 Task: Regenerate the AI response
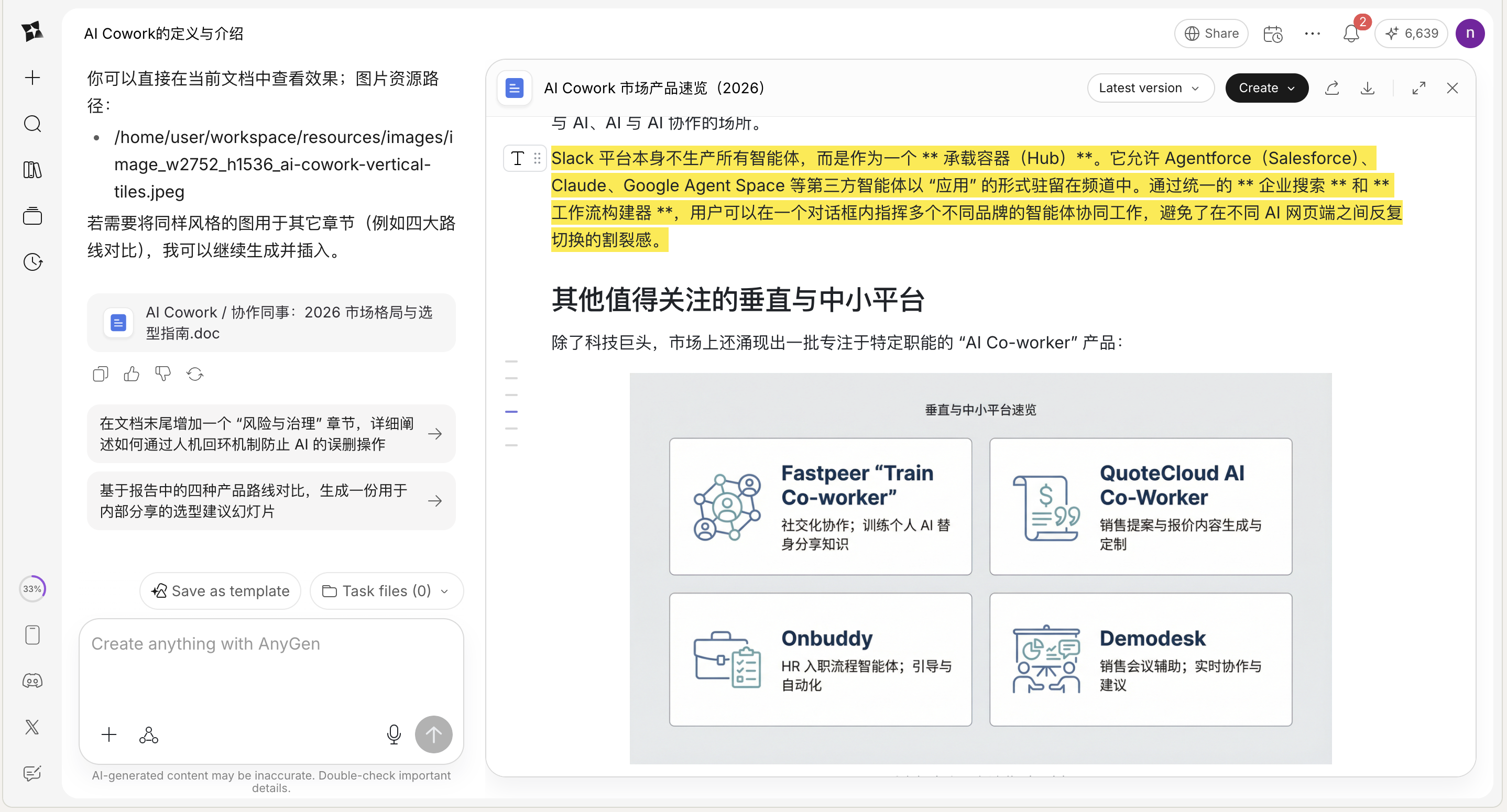[x=194, y=373]
